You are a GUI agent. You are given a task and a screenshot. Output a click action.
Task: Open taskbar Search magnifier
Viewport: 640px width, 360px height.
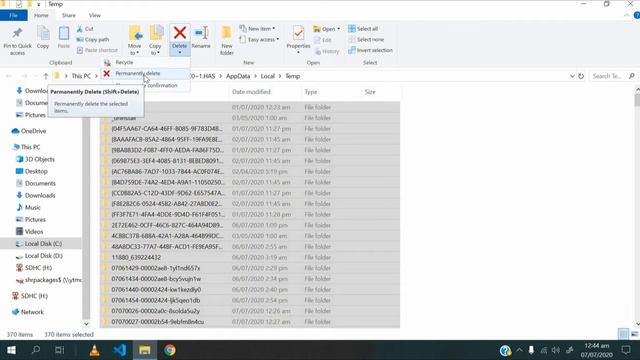(36, 350)
